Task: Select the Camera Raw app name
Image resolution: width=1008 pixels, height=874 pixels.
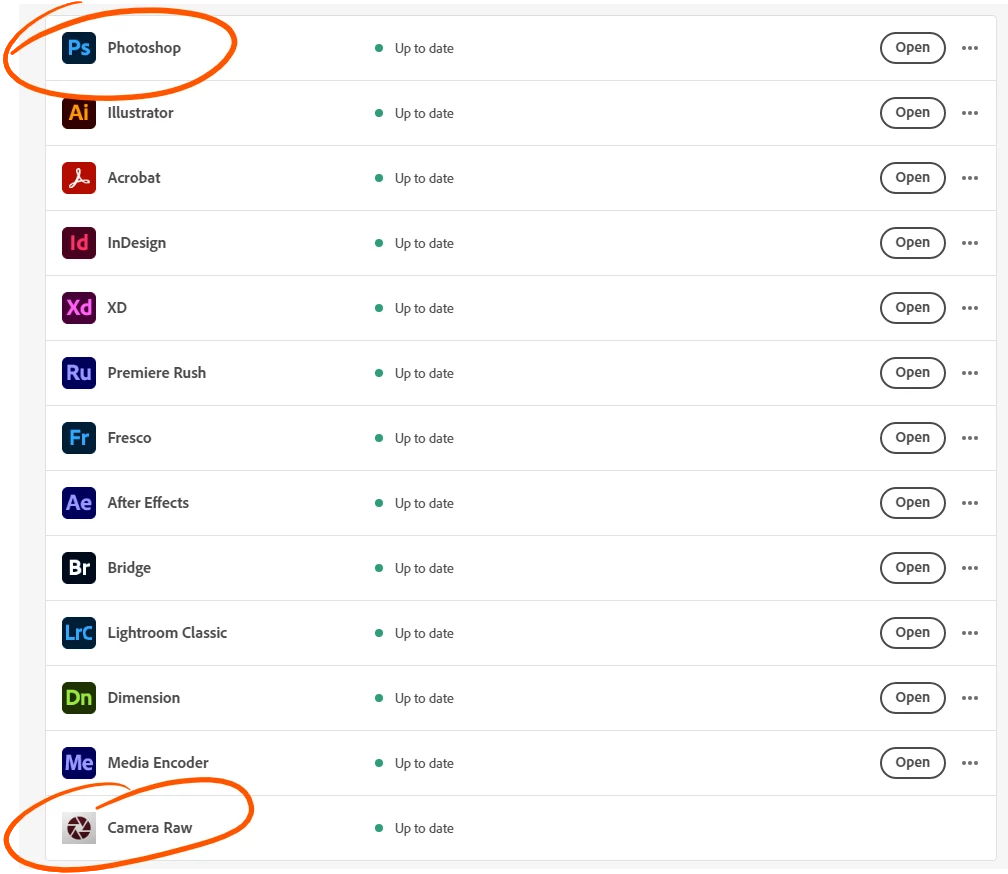Action: tap(150, 828)
